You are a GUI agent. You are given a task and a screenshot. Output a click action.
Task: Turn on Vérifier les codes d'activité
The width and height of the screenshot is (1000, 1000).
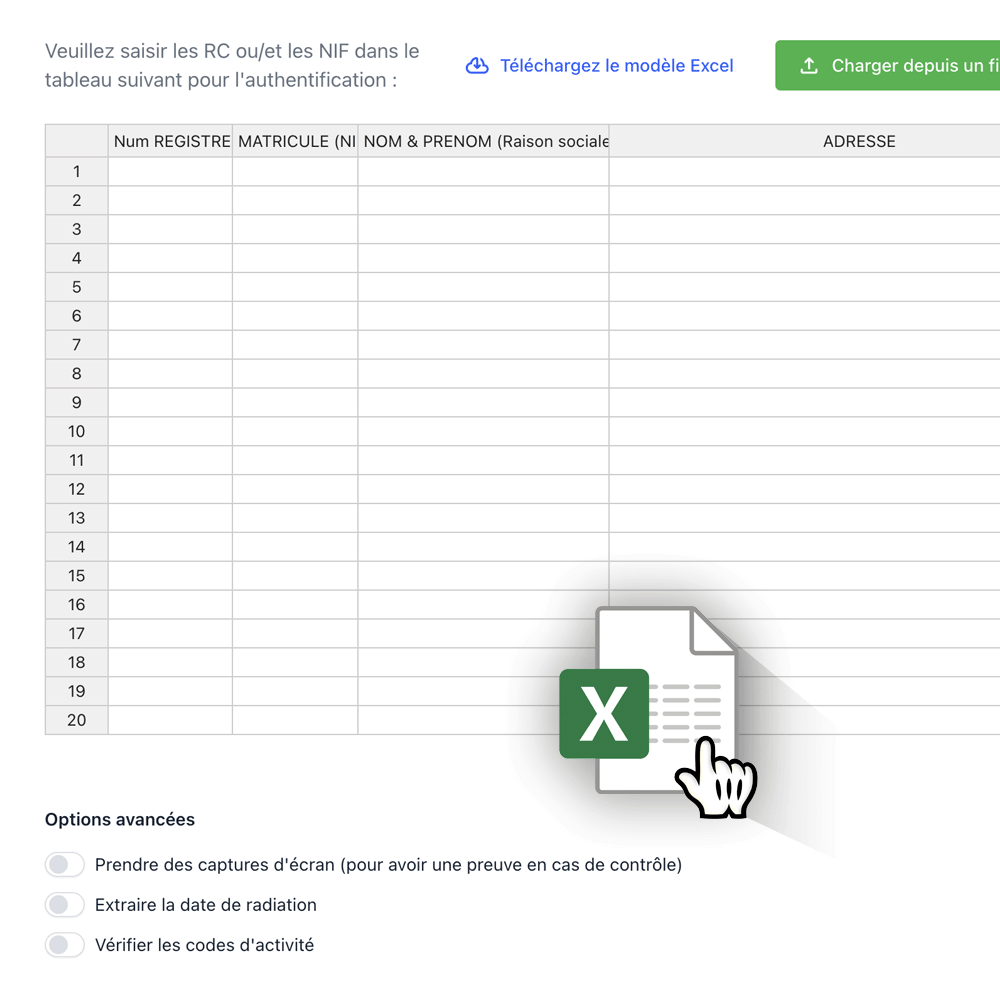[x=64, y=945]
